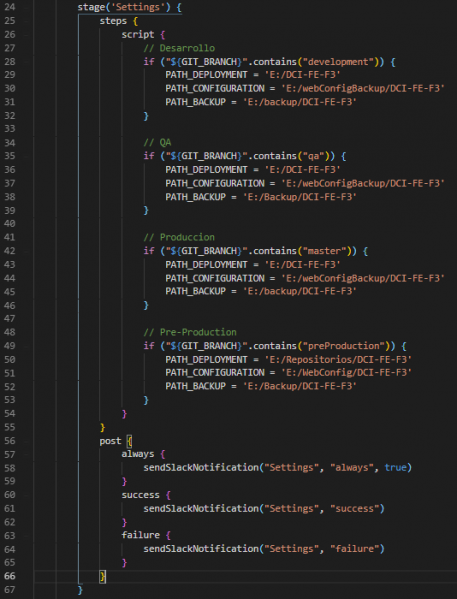Click the highlighted closing brace on line 66
The width and height of the screenshot is (457, 599).
coord(102,576)
